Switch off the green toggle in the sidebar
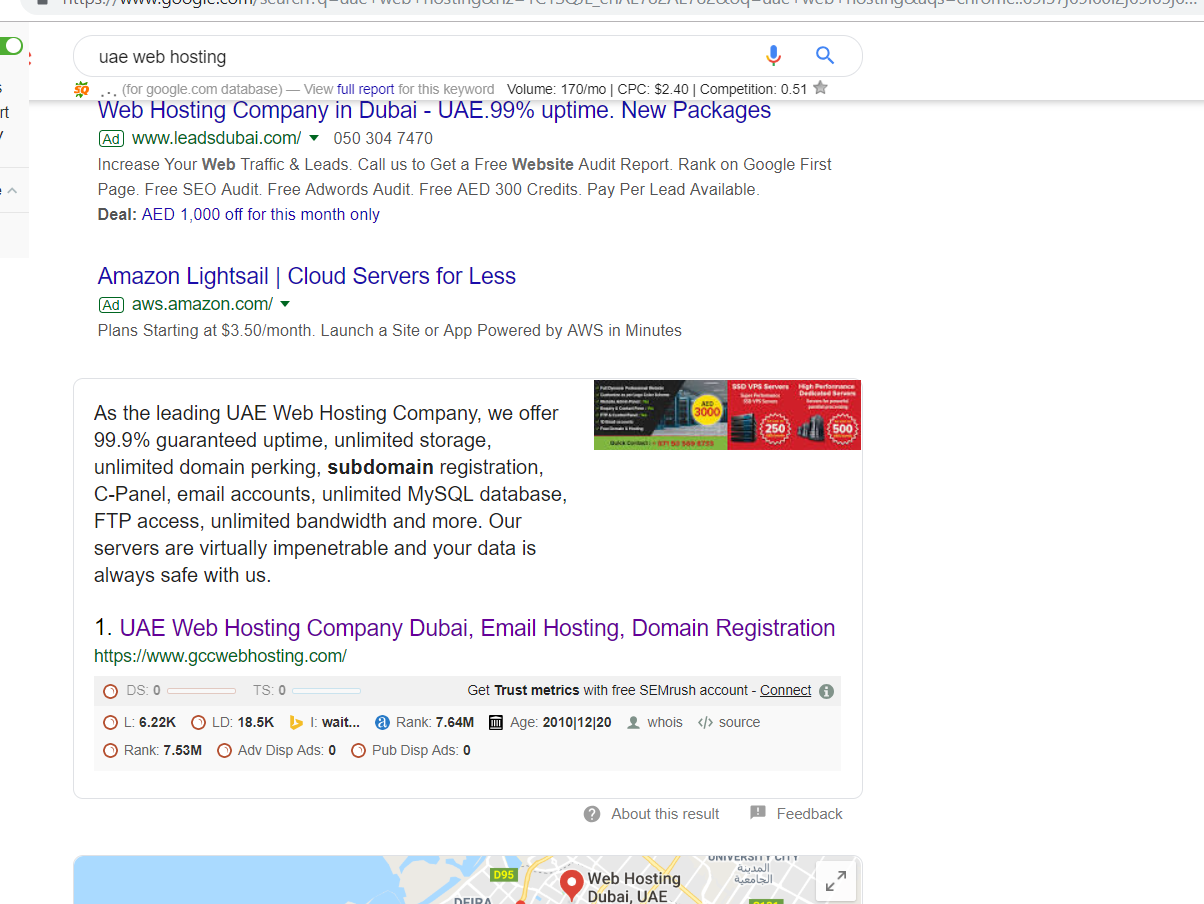The image size is (1204, 904). coord(11,46)
